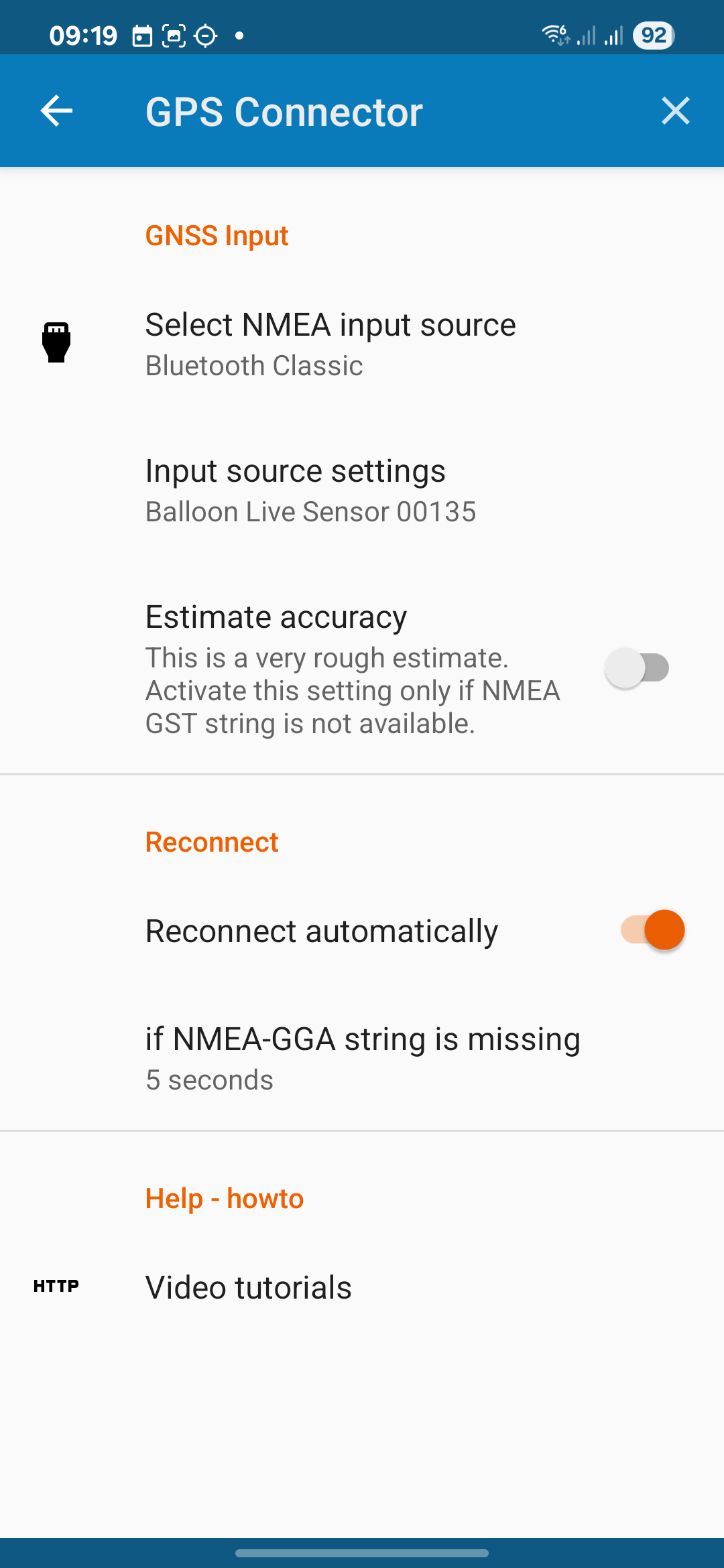Tap the Wi-Fi signal status icon

coord(556,34)
